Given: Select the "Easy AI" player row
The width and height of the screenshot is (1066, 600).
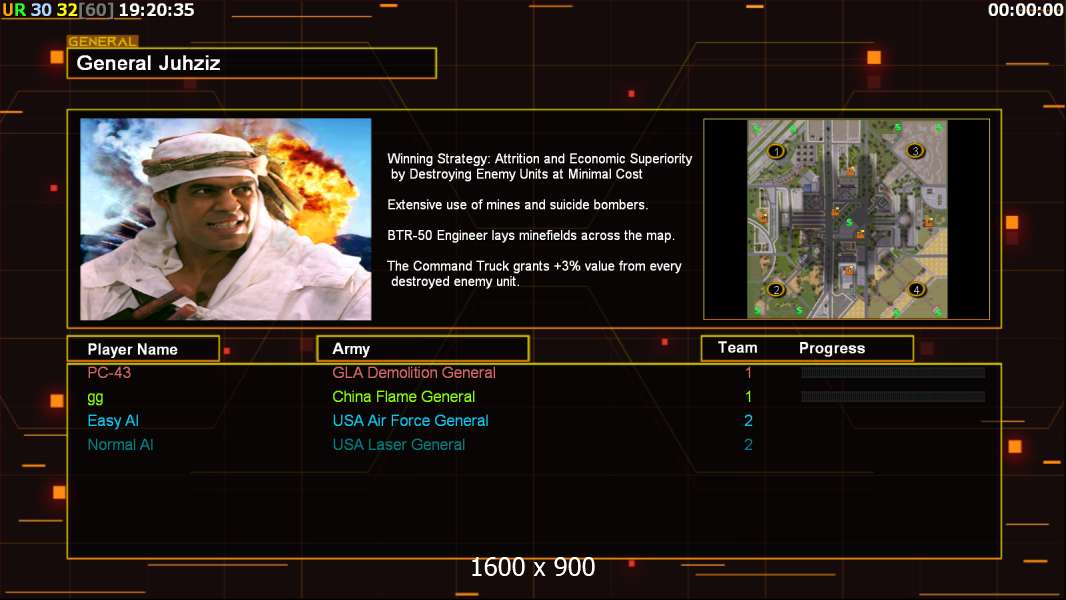Looking at the screenshot, I should pyautogui.click(x=113, y=421).
